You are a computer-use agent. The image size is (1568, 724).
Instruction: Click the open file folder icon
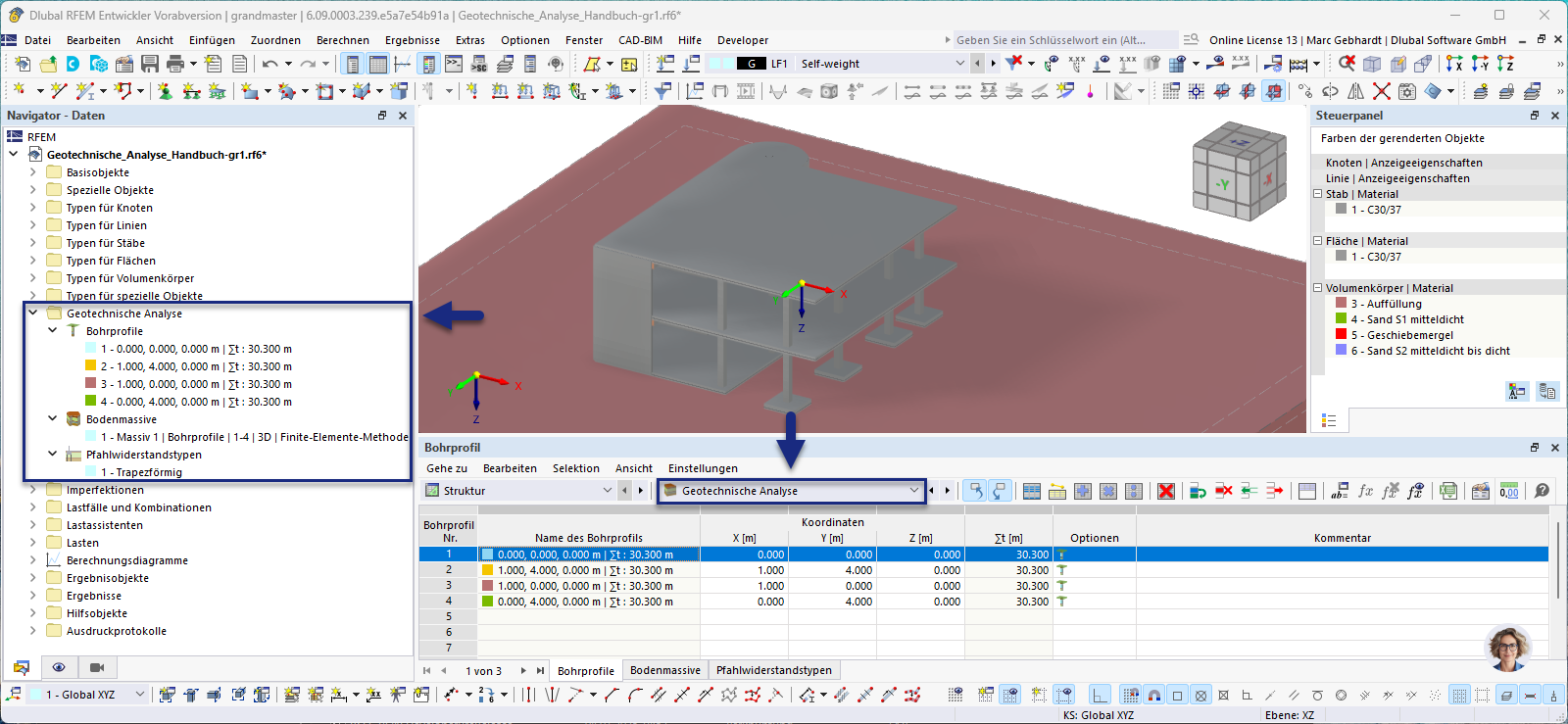(x=48, y=64)
